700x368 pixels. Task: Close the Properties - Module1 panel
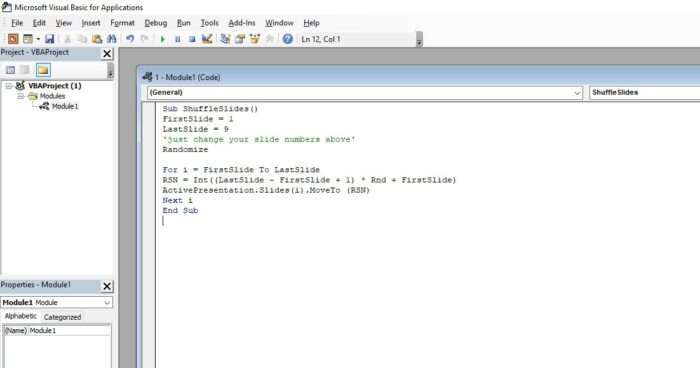[x=107, y=286]
